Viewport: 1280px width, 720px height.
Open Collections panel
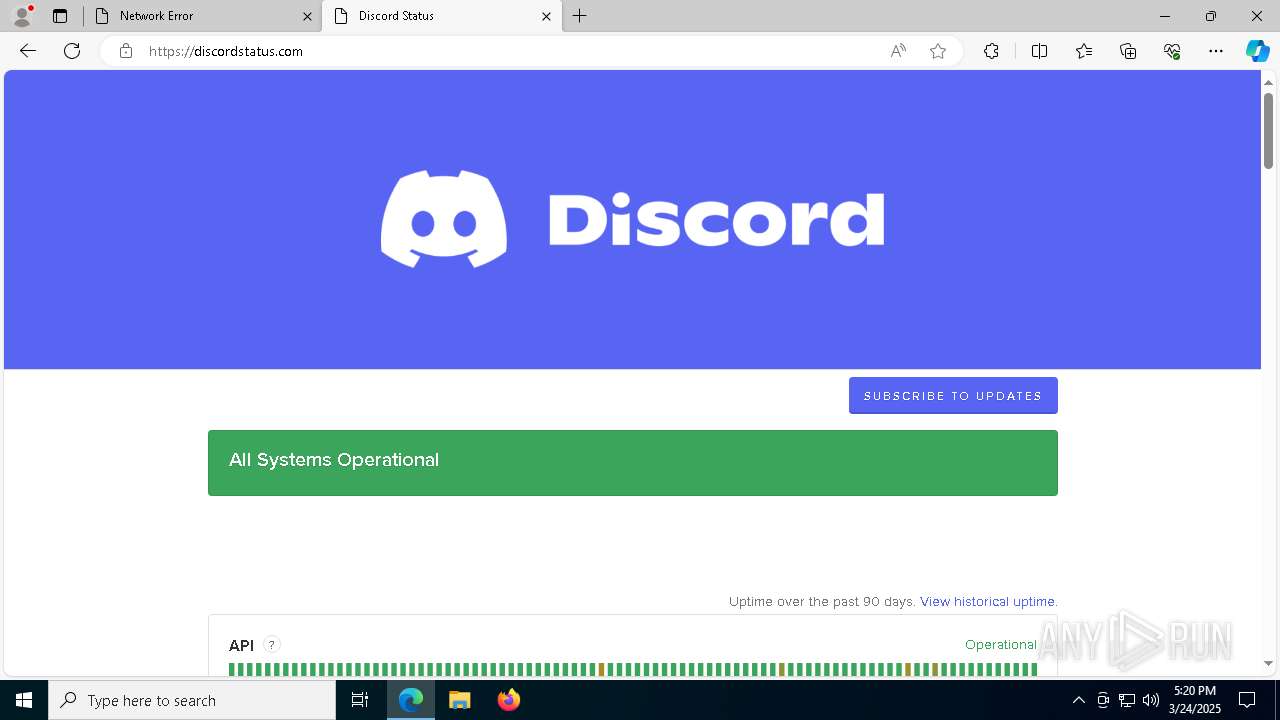click(x=1128, y=51)
